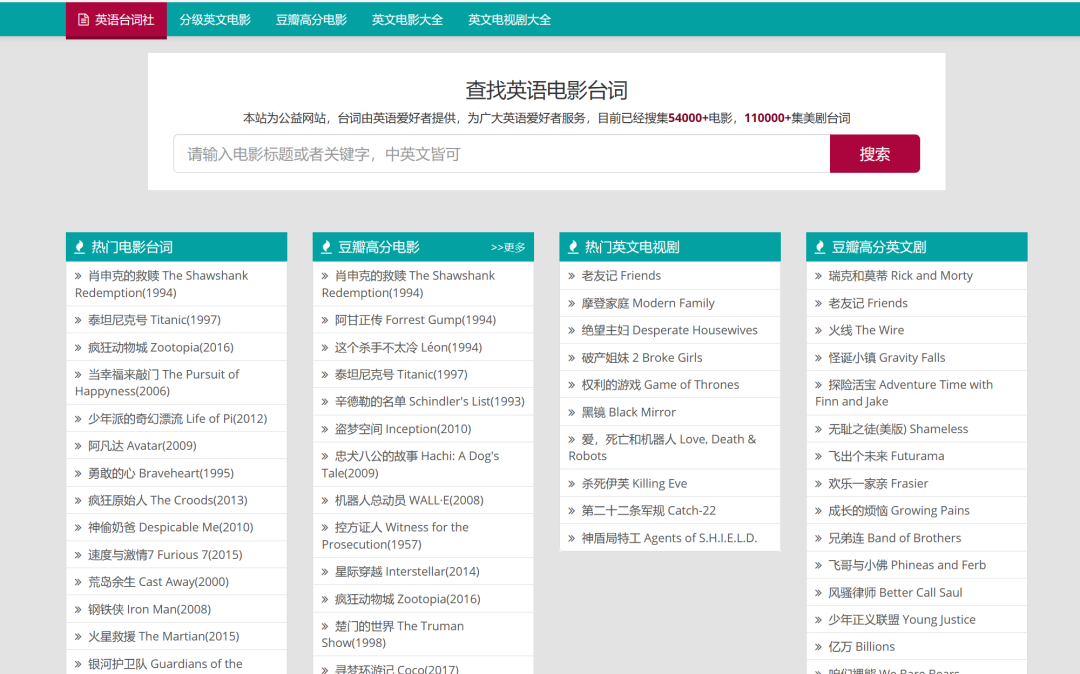Open 速度与激情7 Furious 7(2015) link

[165, 554]
